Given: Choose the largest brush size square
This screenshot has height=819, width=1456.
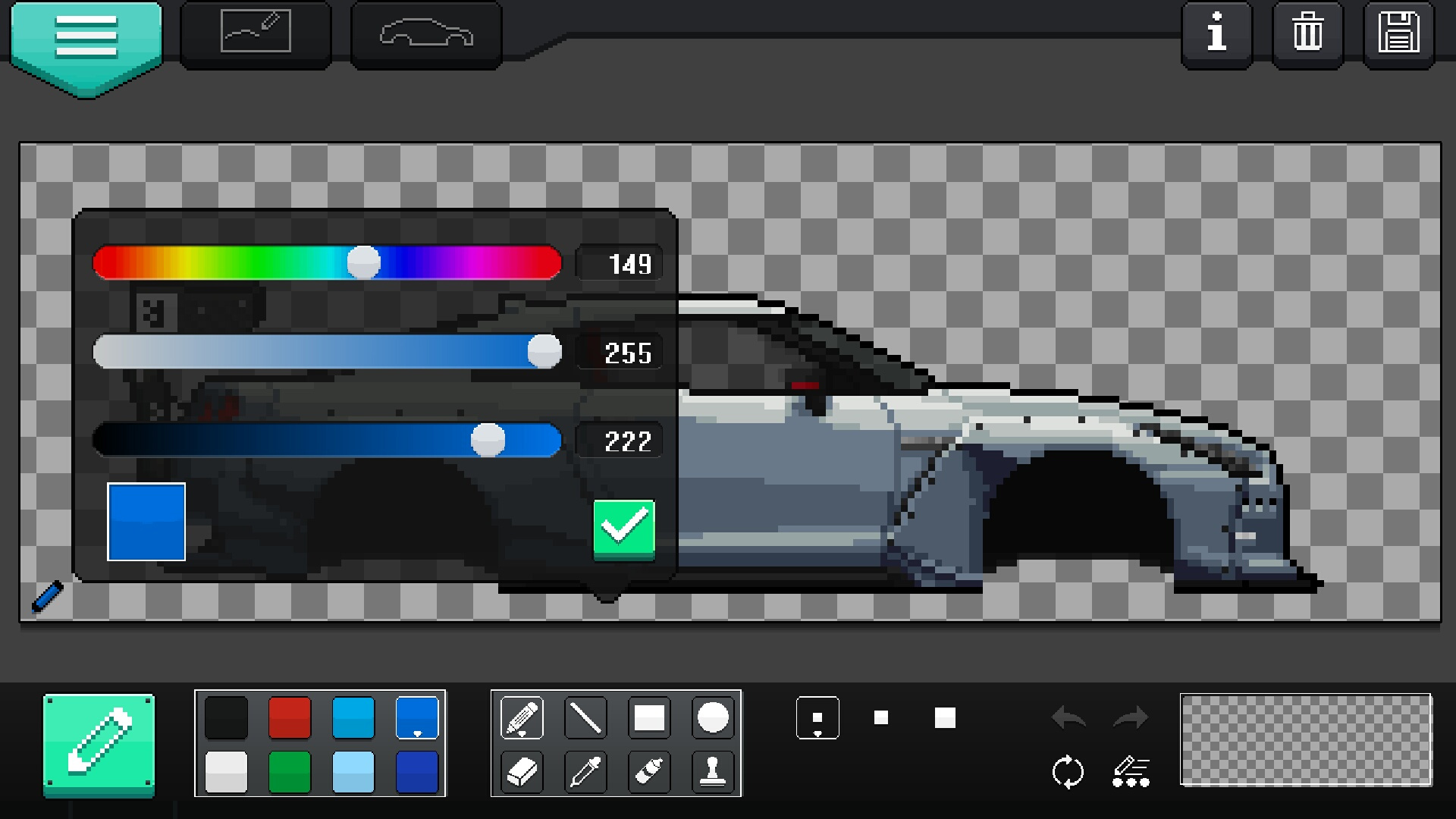Looking at the screenshot, I should (x=945, y=717).
